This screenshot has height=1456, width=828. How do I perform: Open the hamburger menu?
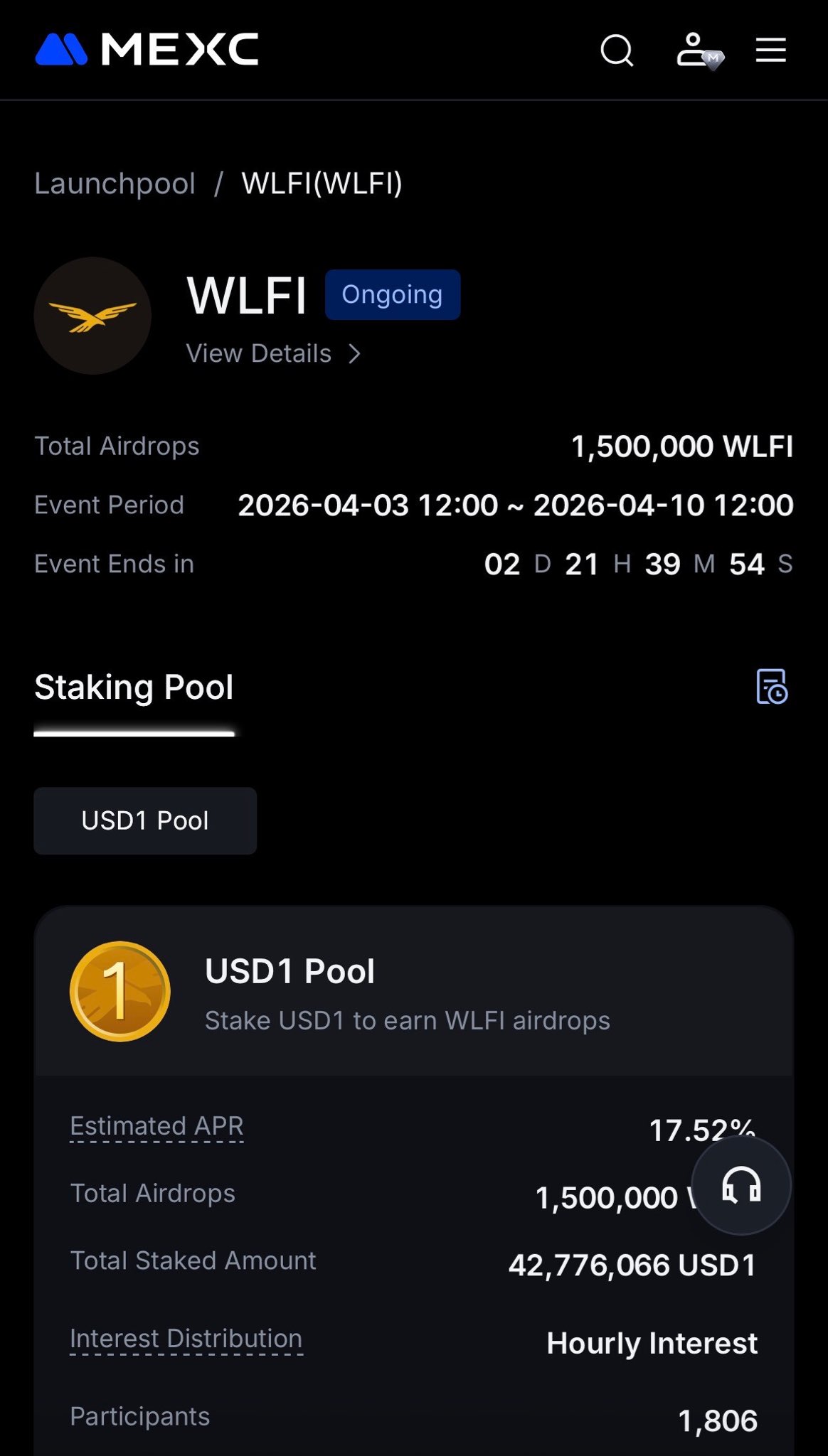tap(770, 50)
